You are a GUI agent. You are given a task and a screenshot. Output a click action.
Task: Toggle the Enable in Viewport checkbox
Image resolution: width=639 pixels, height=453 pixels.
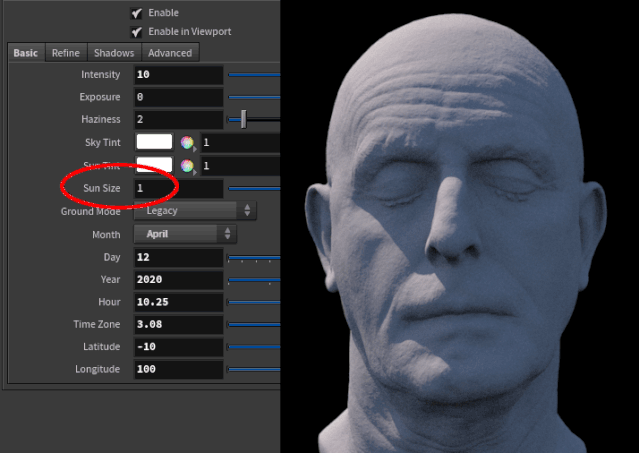coord(137,32)
